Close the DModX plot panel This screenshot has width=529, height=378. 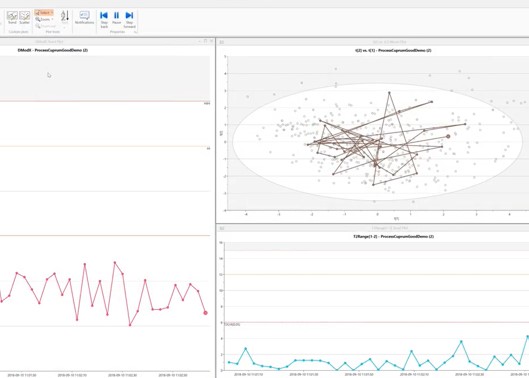click(212, 41)
